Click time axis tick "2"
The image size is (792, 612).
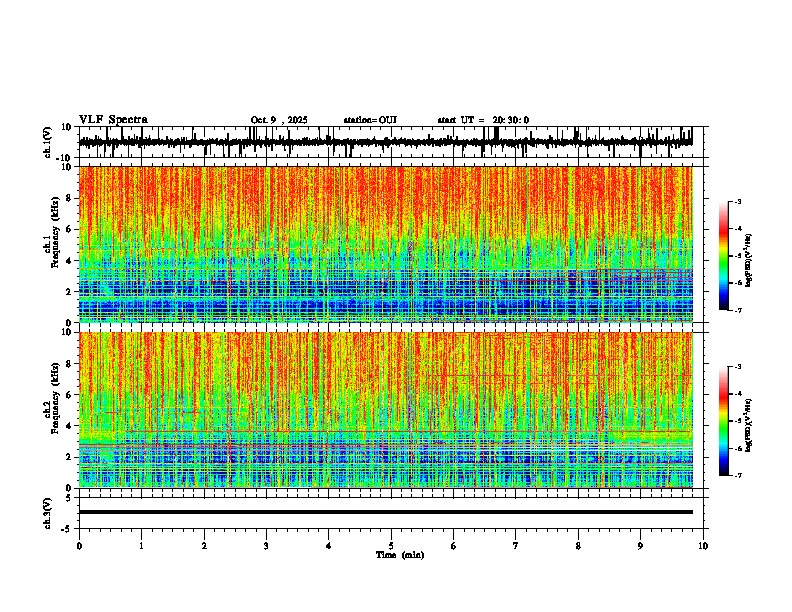click(x=204, y=546)
